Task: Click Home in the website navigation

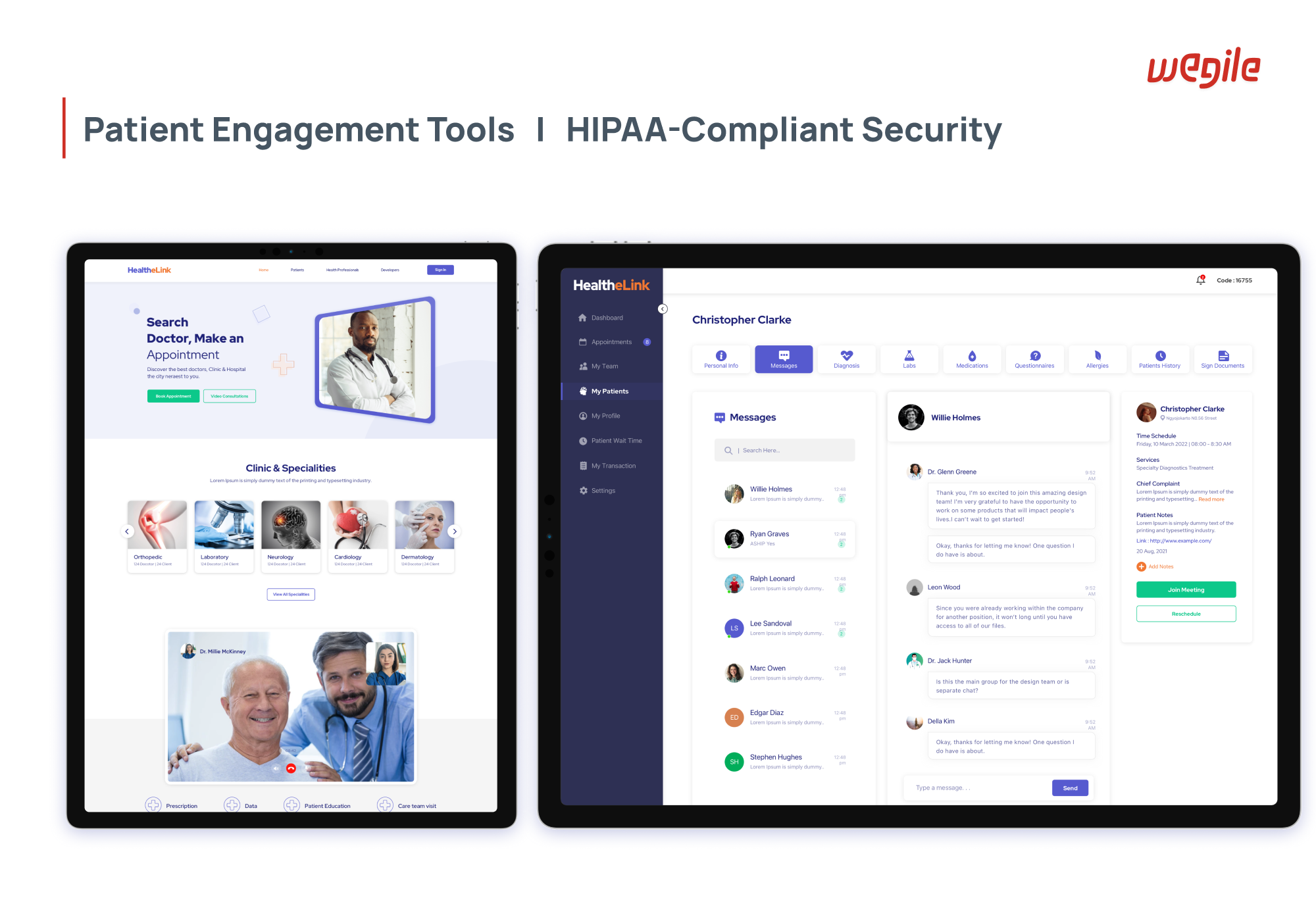Action: click(263, 270)
